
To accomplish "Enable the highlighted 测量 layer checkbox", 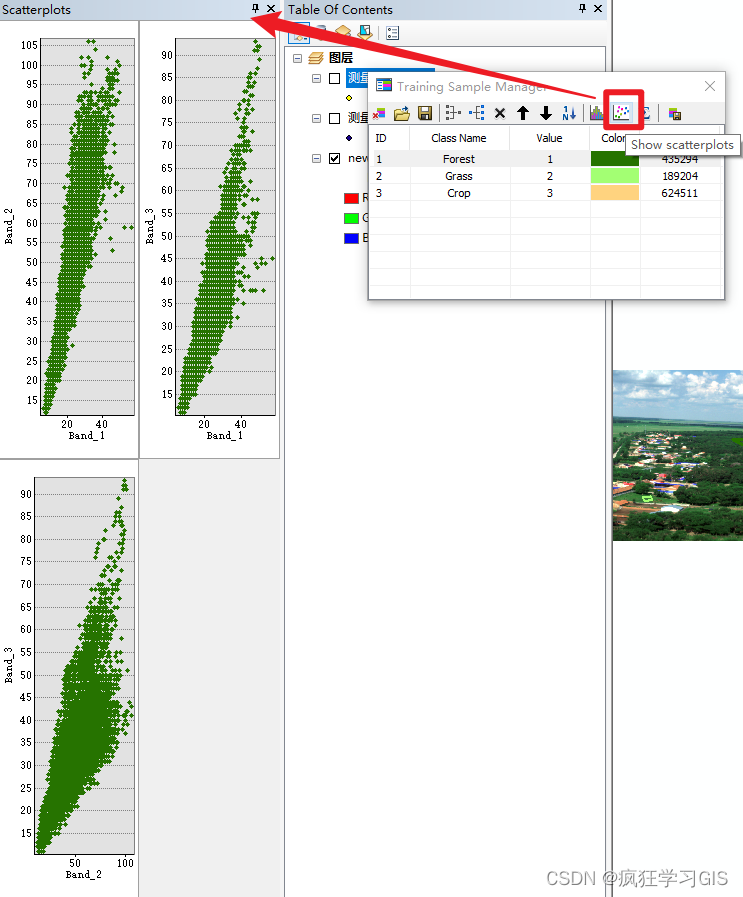I will point(335,78).
